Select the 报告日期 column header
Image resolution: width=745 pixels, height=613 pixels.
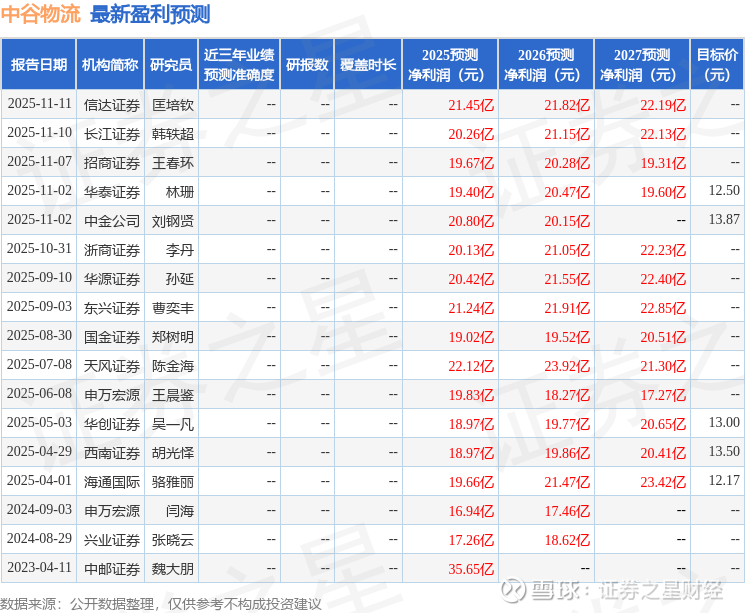(38, 65)
